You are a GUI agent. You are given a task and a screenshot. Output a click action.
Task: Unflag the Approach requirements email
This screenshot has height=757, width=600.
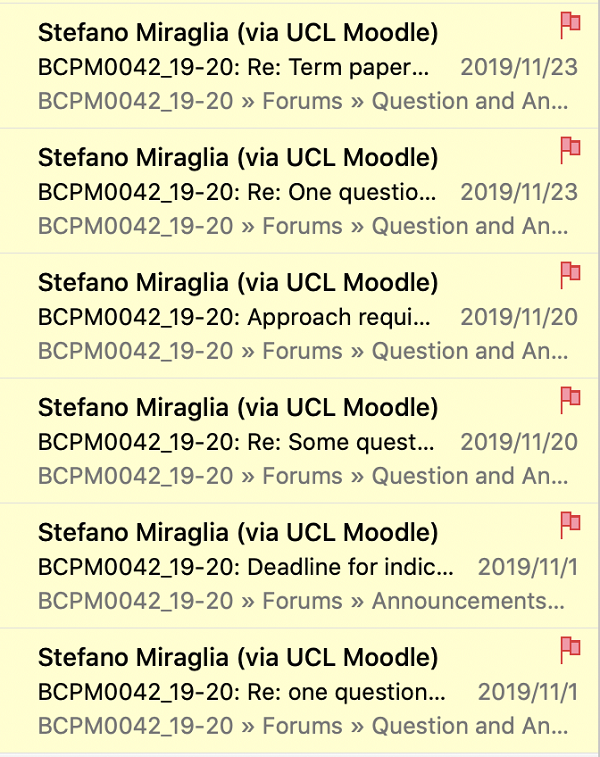tap(570, 276)
